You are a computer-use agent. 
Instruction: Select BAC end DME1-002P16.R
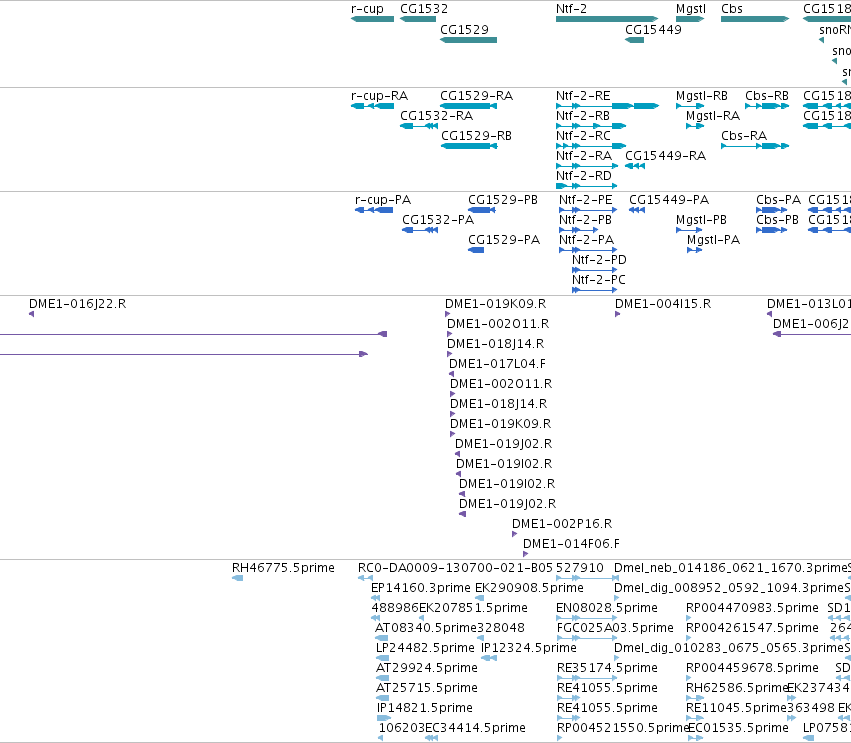(515, 534)
